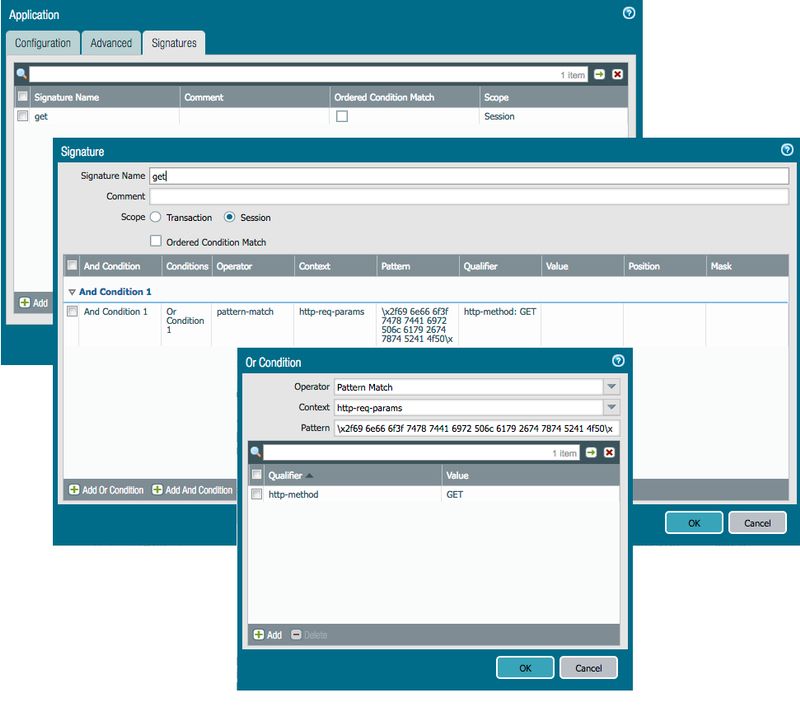Select 'http-method' qualifier row text
The image size is (800, 705).
coord(293,494)
